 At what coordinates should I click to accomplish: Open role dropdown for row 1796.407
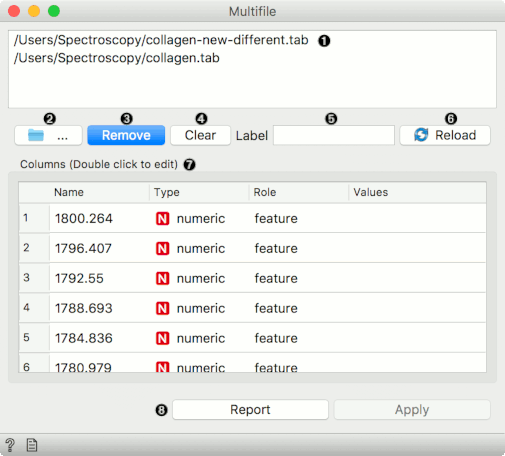click(299, 249)
